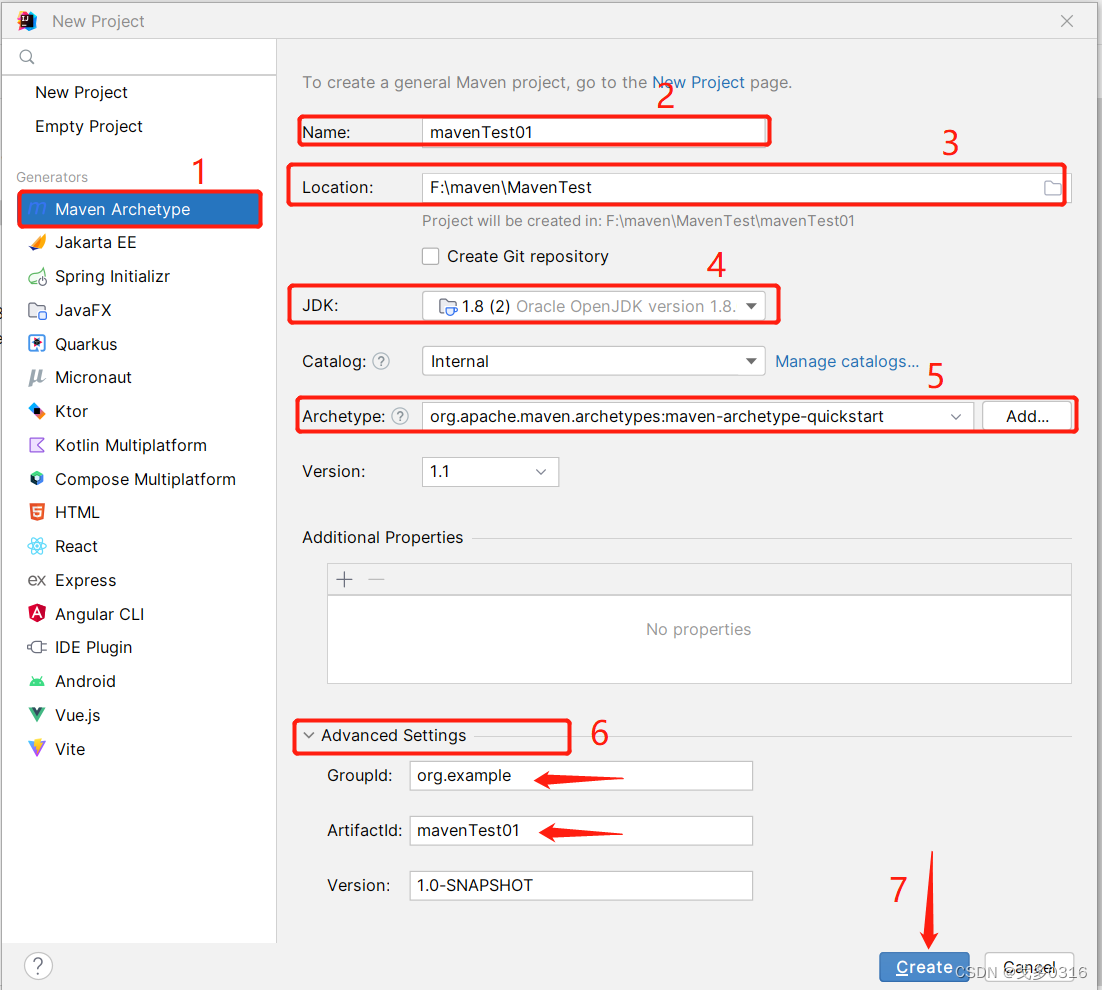Open the Manage catalogs... link
This screenshot has width=1102, height=990.
(x=847, y=361)
